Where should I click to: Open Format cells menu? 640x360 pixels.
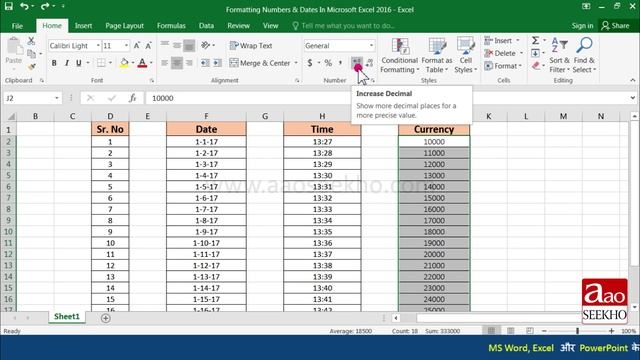coord(503,66)
